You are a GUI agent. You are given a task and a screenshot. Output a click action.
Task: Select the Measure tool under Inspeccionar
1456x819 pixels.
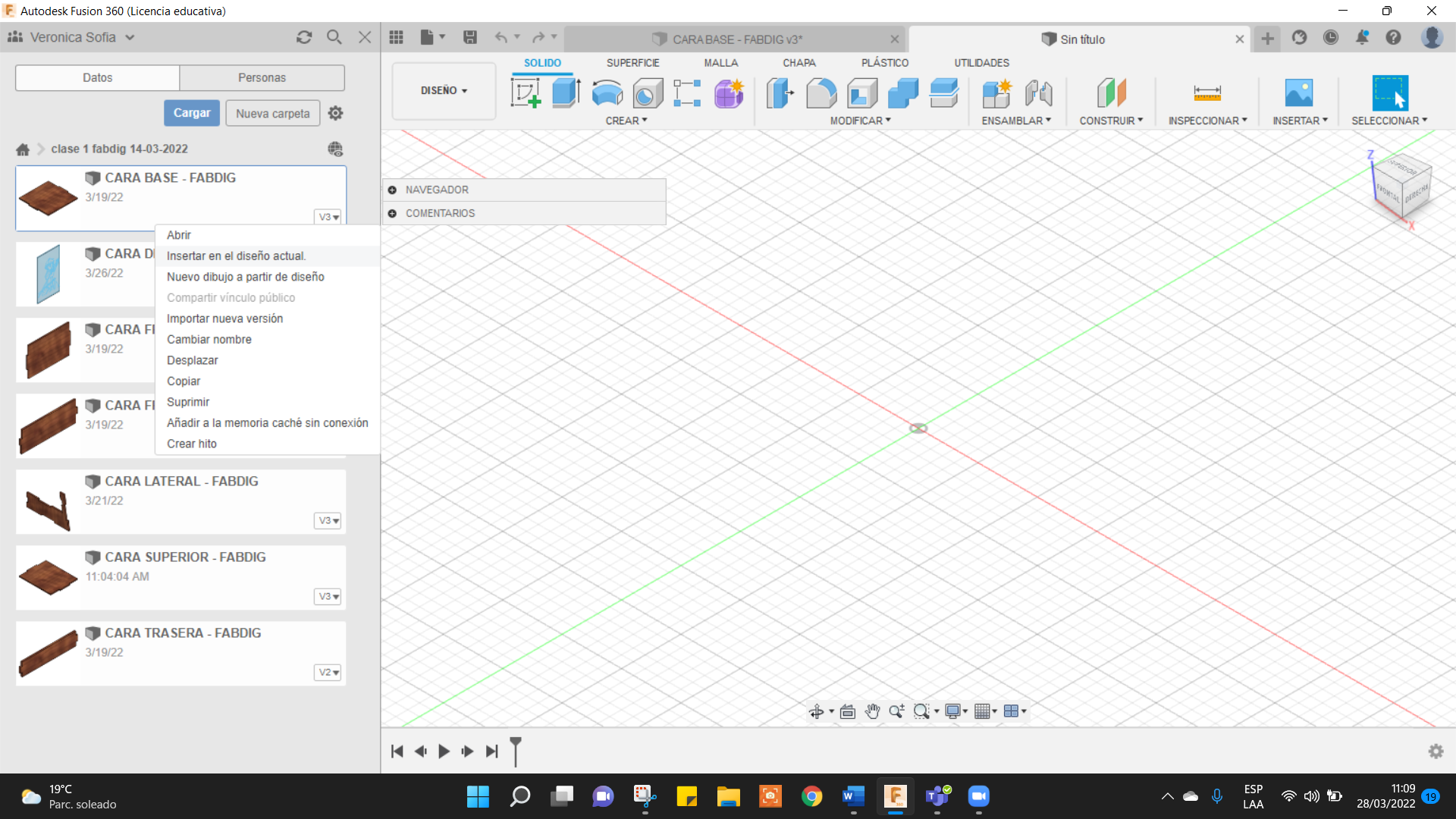click(x=1207, y=93)
